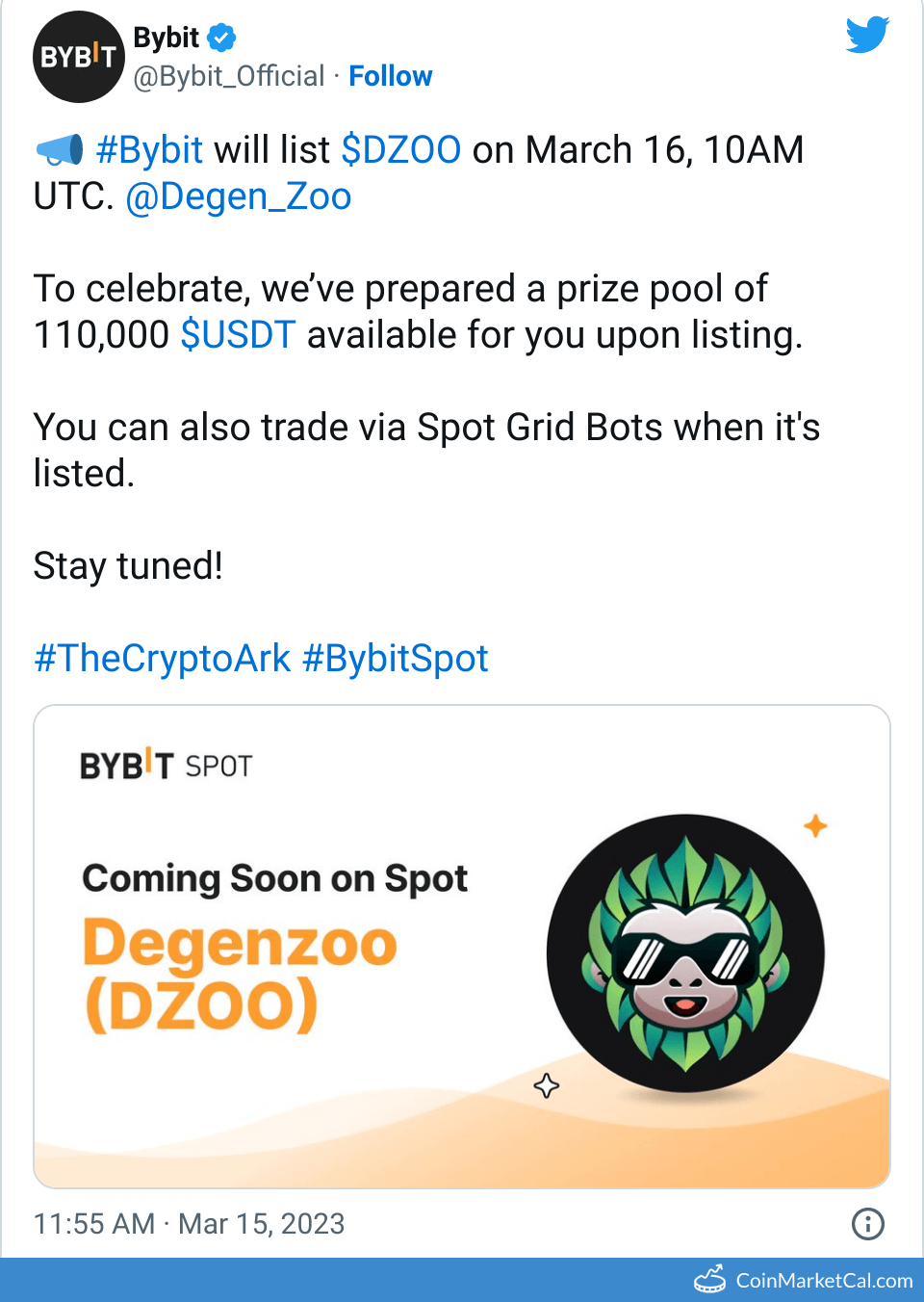Visit the @Degen_Zoo mention
Viewport: 924px width, 1302px height.
click(x=239, y=196)
